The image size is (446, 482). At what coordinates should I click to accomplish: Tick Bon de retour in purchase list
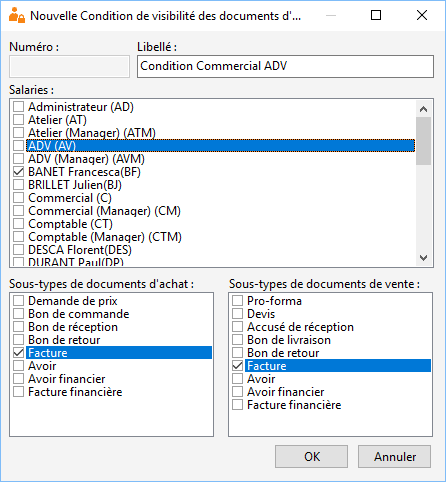pos(19,340)
